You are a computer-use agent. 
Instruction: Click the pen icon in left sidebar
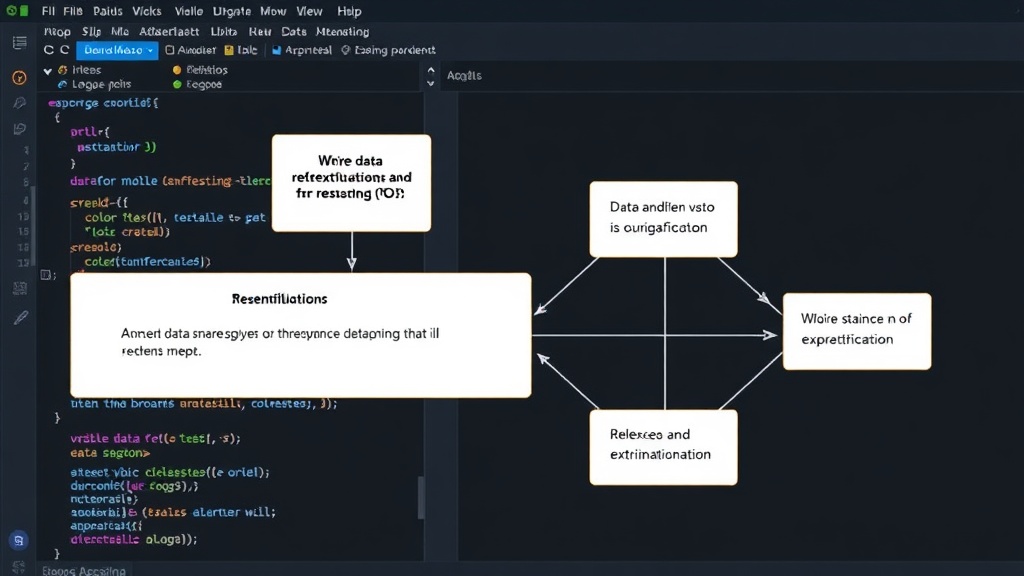[x=20, y=317]
